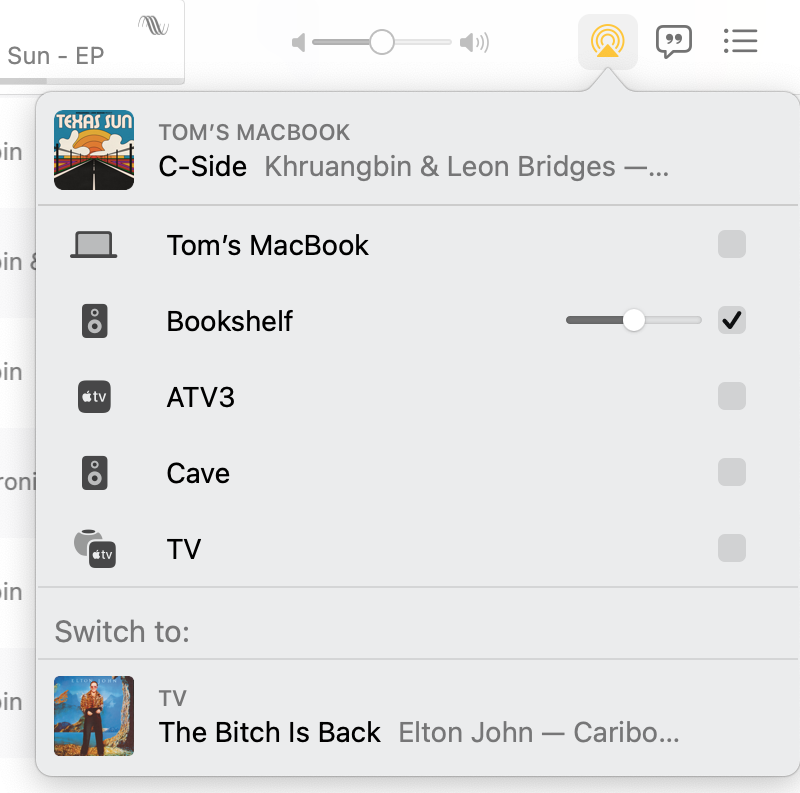The width and height of the screenshot is (800, 793).
Task: Click the main playback volume slider
Action: pyautogui.click(x=382, y=43)
